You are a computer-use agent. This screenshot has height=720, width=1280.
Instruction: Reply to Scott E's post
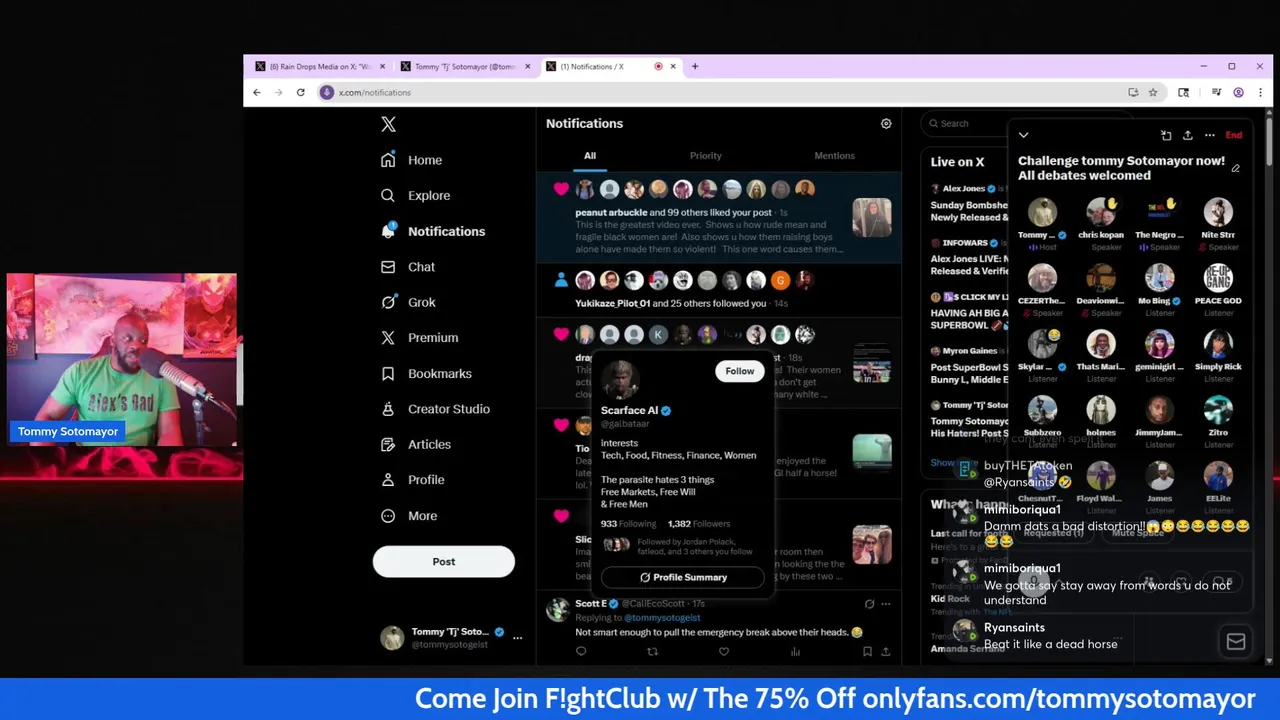[x=581, y=652]
